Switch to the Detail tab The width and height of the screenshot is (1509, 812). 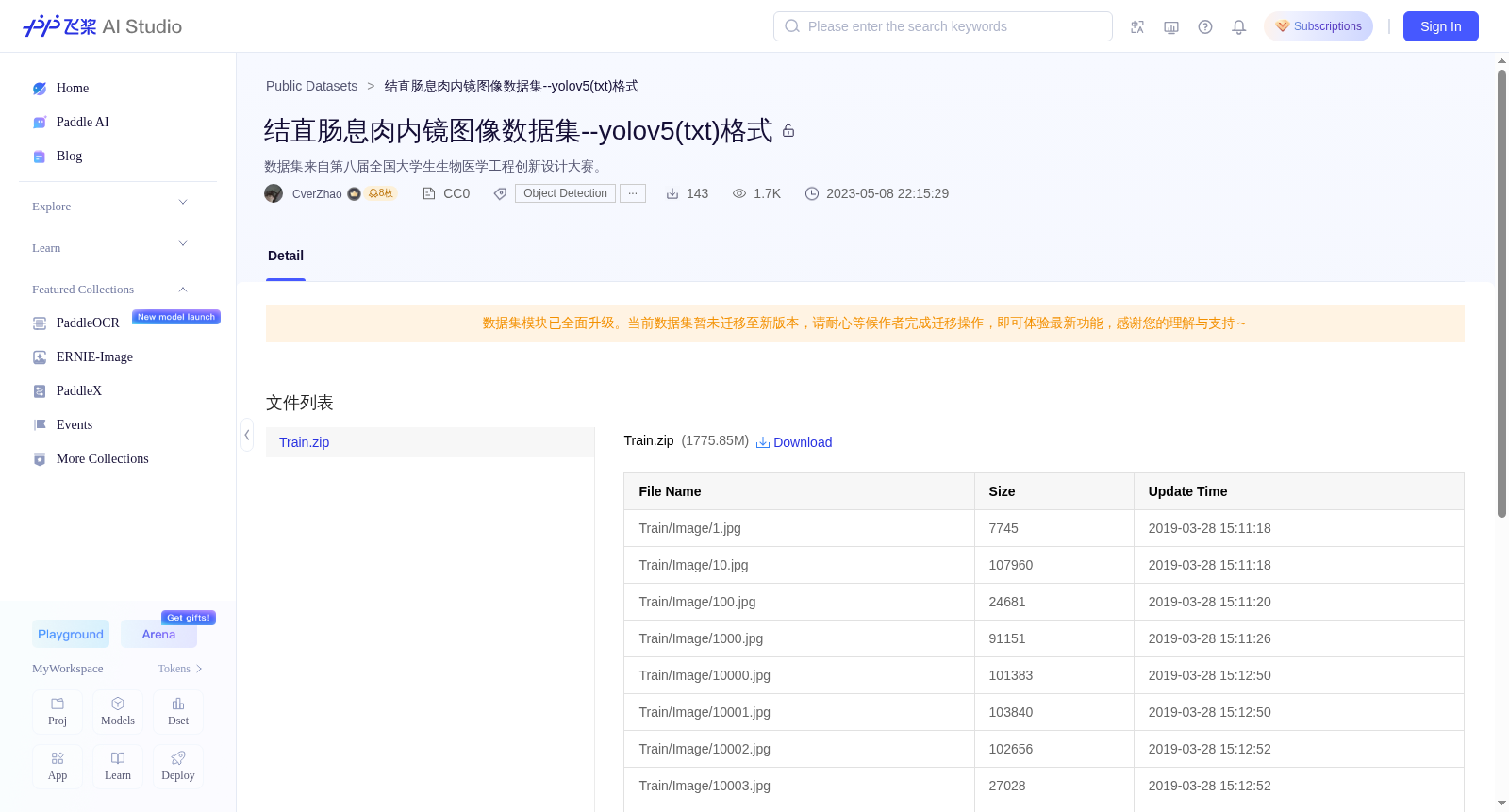pos(286,256)
